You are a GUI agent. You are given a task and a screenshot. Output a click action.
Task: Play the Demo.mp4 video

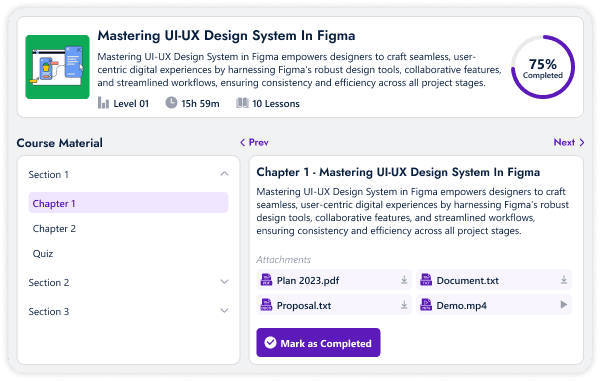point(564,305)
